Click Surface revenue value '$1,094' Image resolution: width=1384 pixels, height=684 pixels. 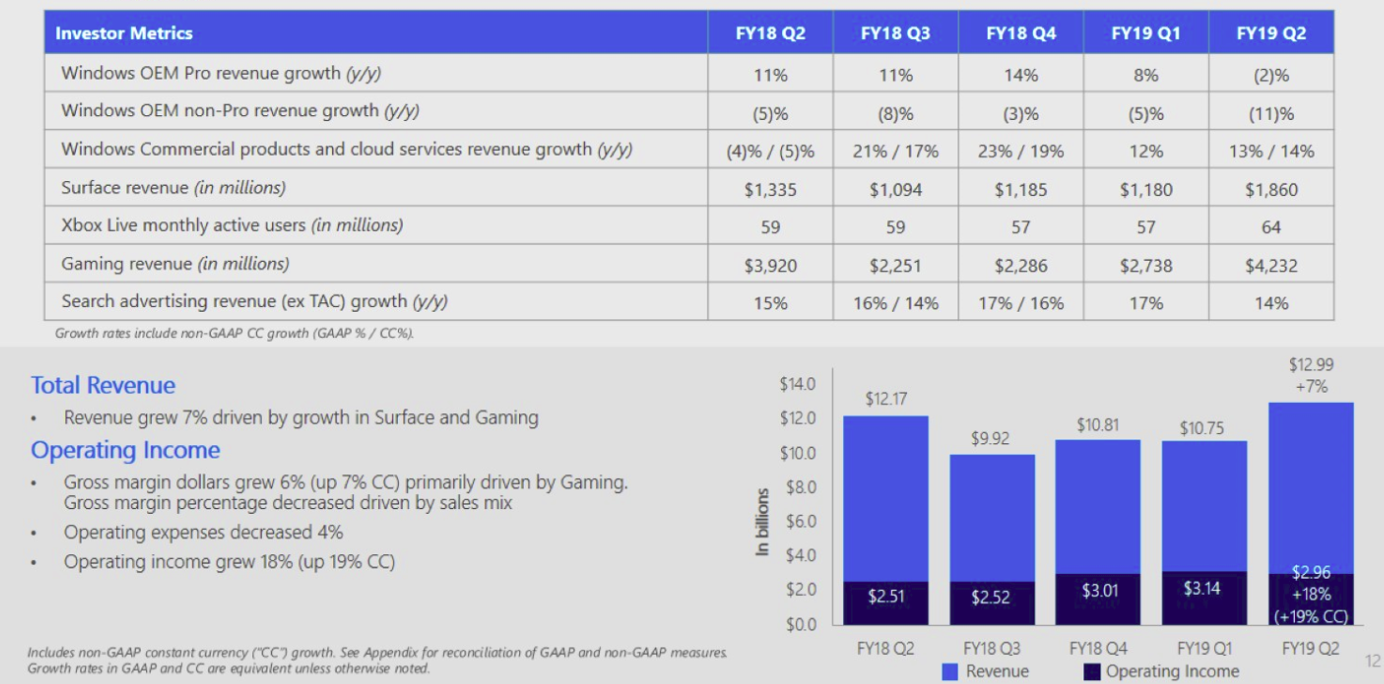pyautogui.click(x=895, y=190)
